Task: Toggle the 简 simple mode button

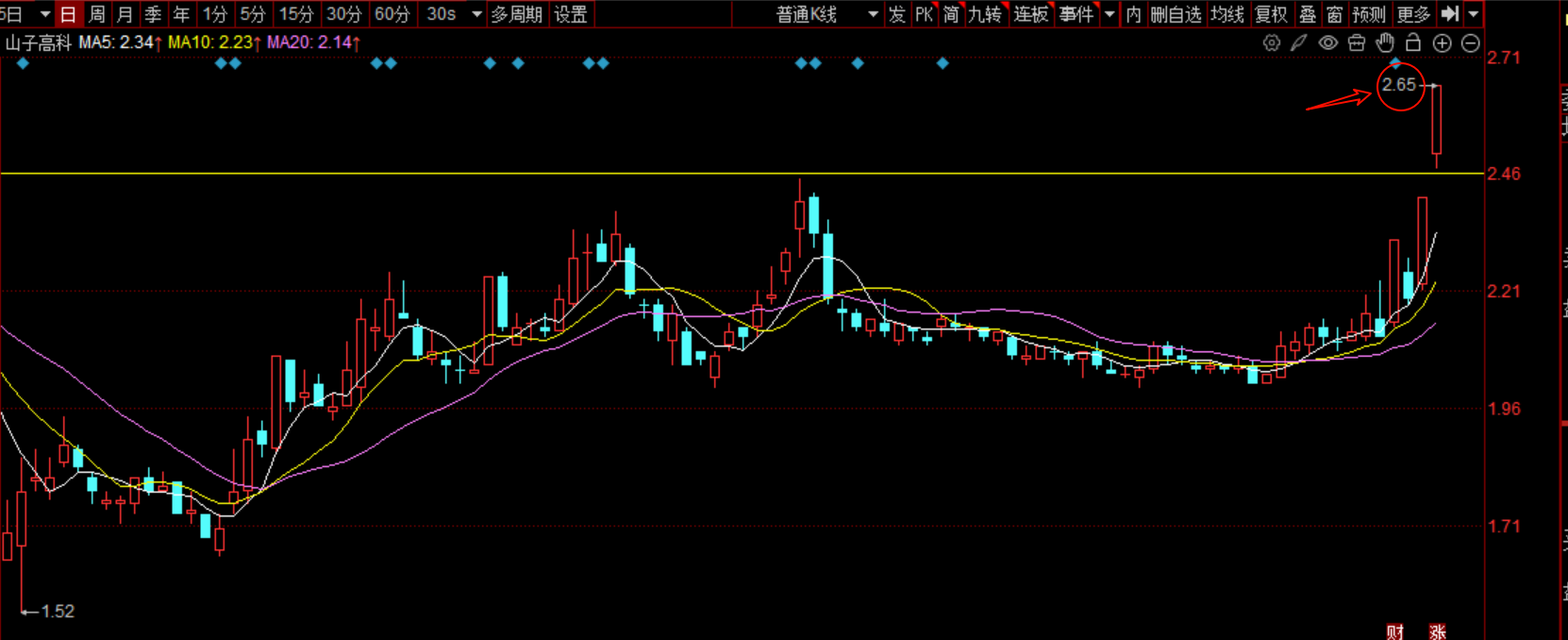Action: [x=951, y=14]
